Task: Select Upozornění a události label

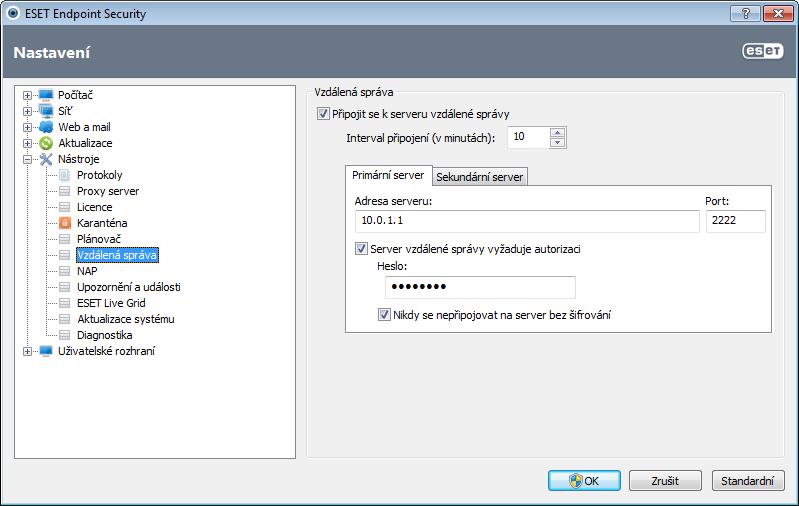Action: pos(129,287)
